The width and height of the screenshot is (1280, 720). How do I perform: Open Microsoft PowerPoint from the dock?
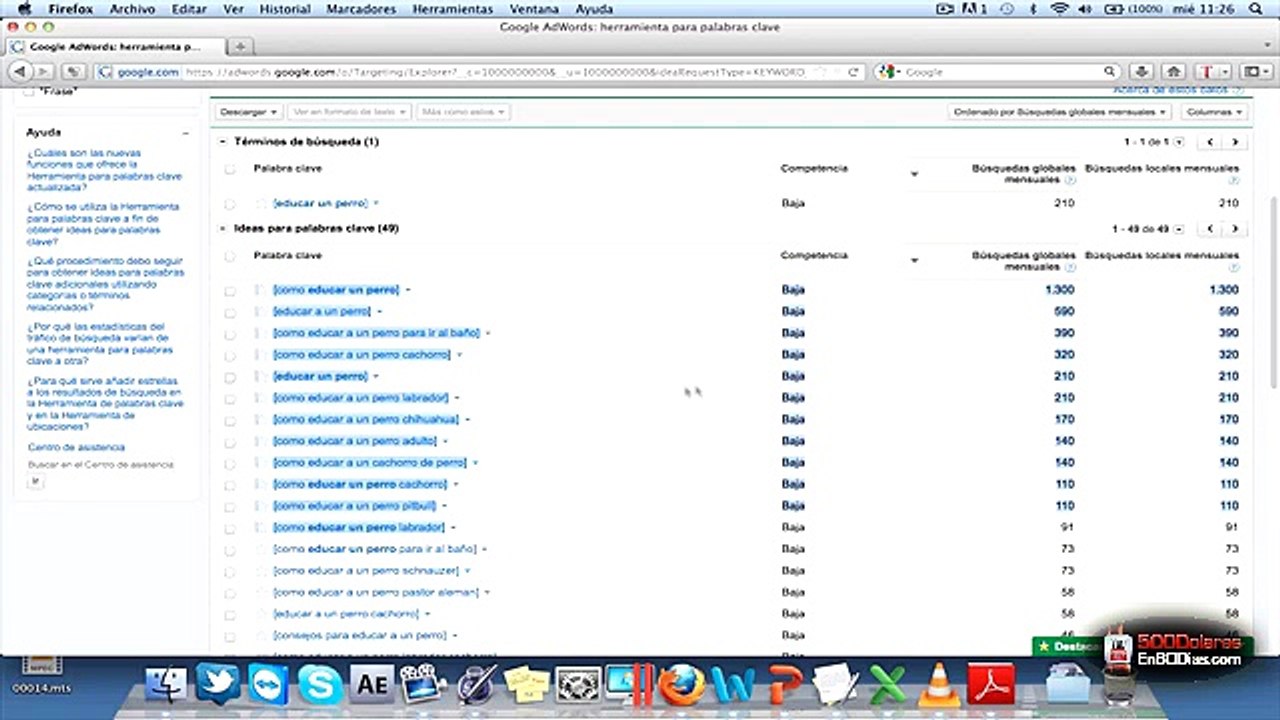click(x=786, y=685)
